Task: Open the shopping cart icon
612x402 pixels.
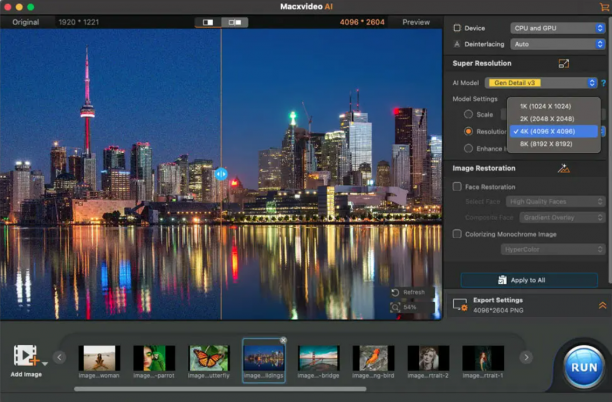Action: pyautogui.click(x=604, y=7)
